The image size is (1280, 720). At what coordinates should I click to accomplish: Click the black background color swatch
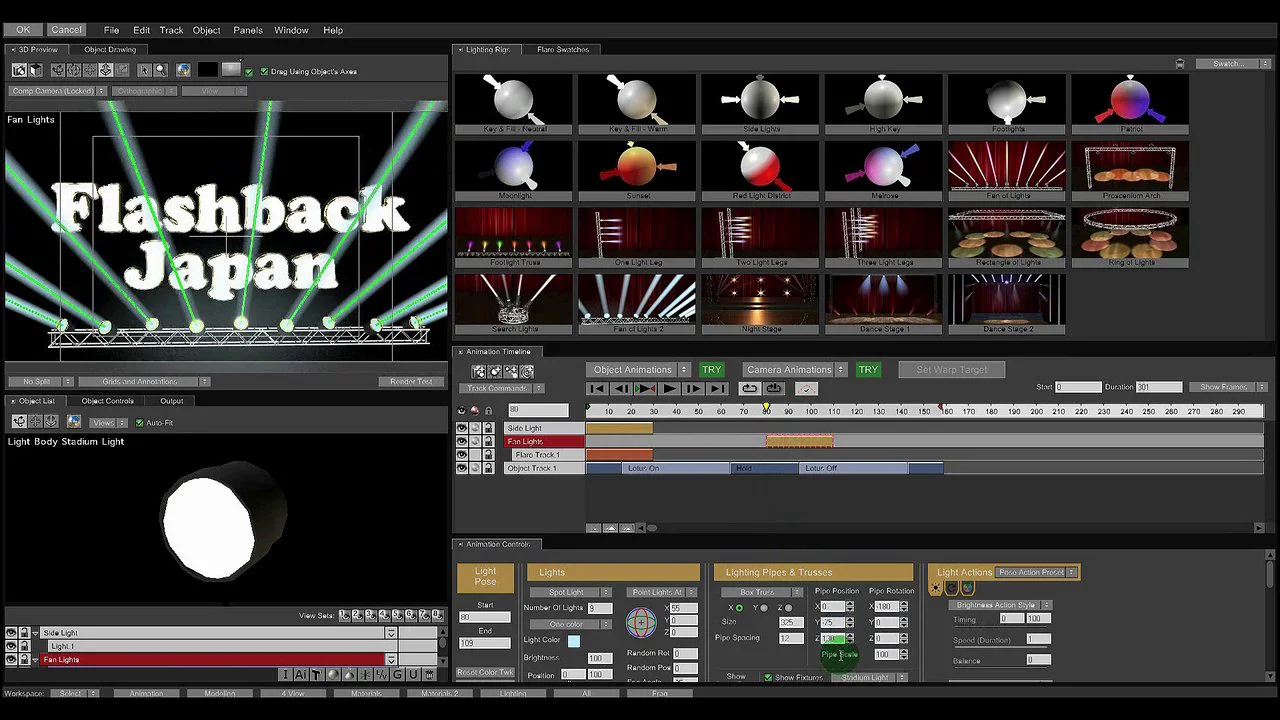coord(207,70)
